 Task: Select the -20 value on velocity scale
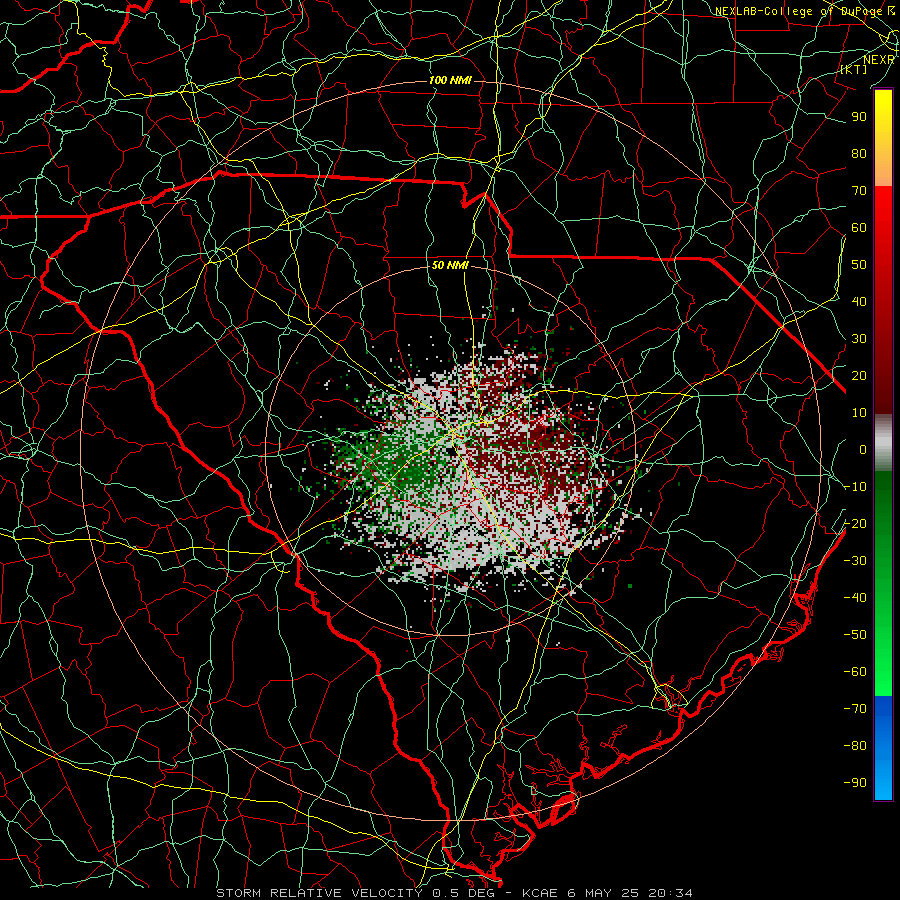(x=855, y=523)
